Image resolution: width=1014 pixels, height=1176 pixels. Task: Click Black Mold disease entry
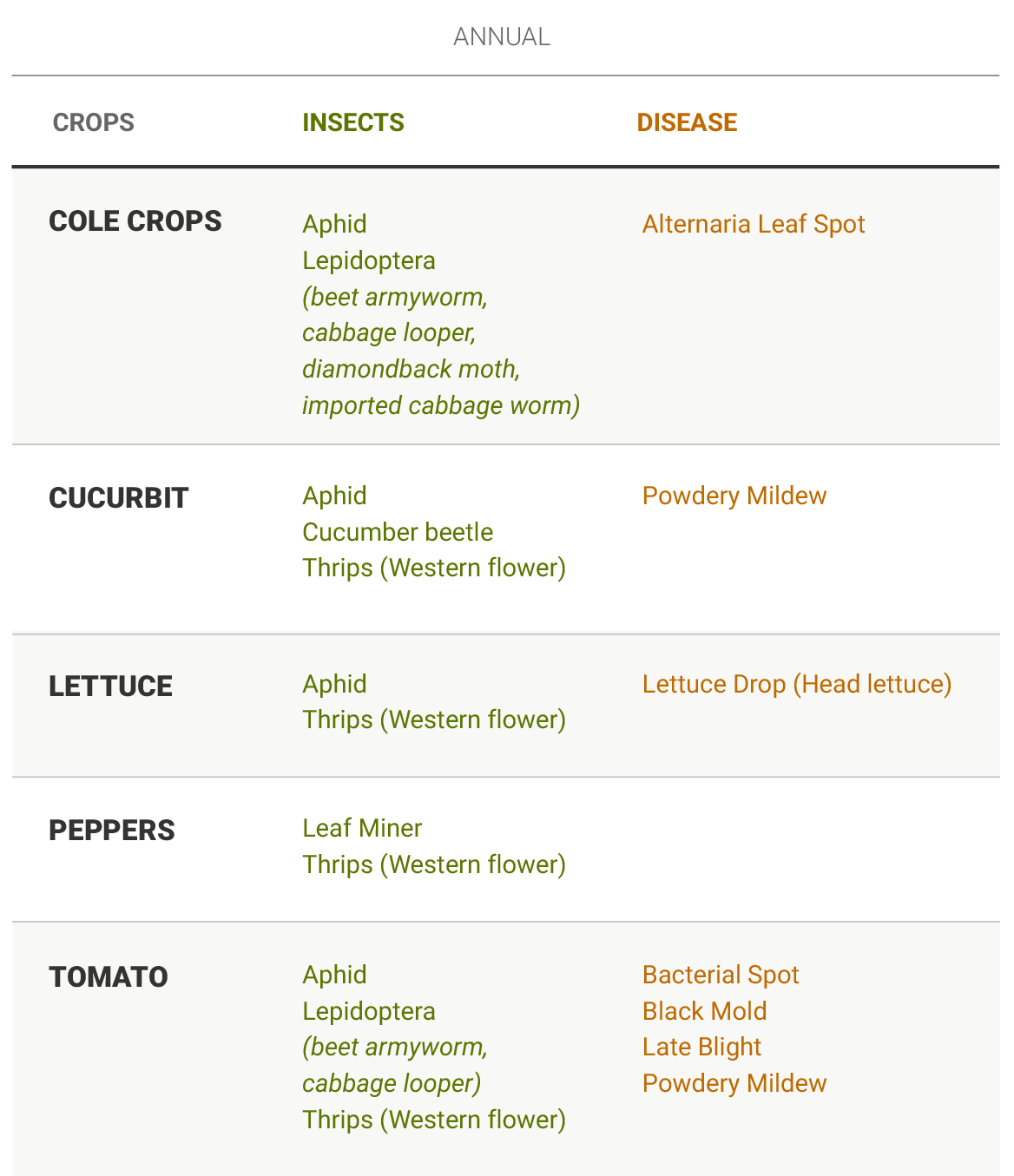pyautogui.click(x=705, y=1011)
